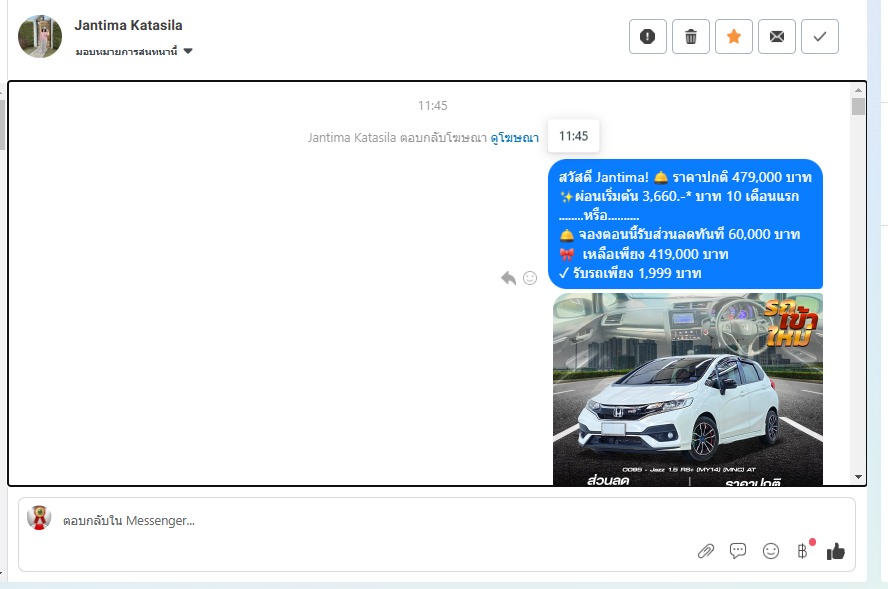Delete conversation with trash icon
Viewport: 888px width, 589px height.
coord(690,37)
